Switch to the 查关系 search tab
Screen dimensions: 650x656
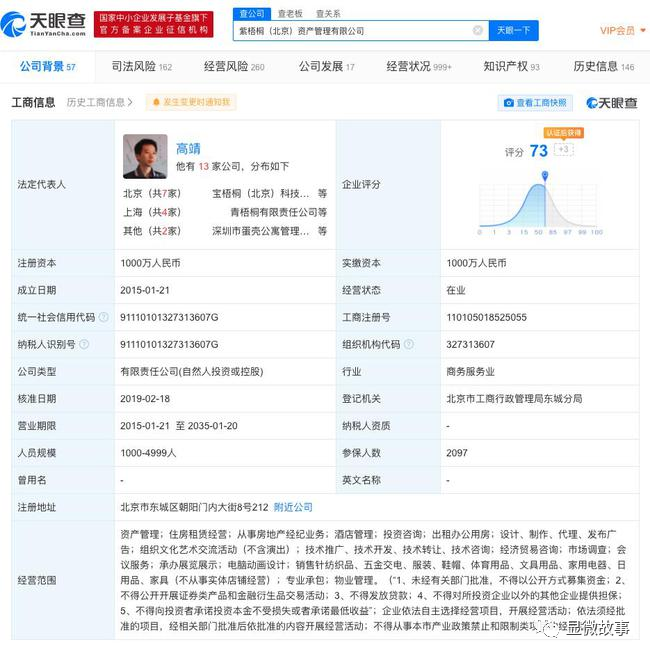pyautogui.click(x=328, y=13)
